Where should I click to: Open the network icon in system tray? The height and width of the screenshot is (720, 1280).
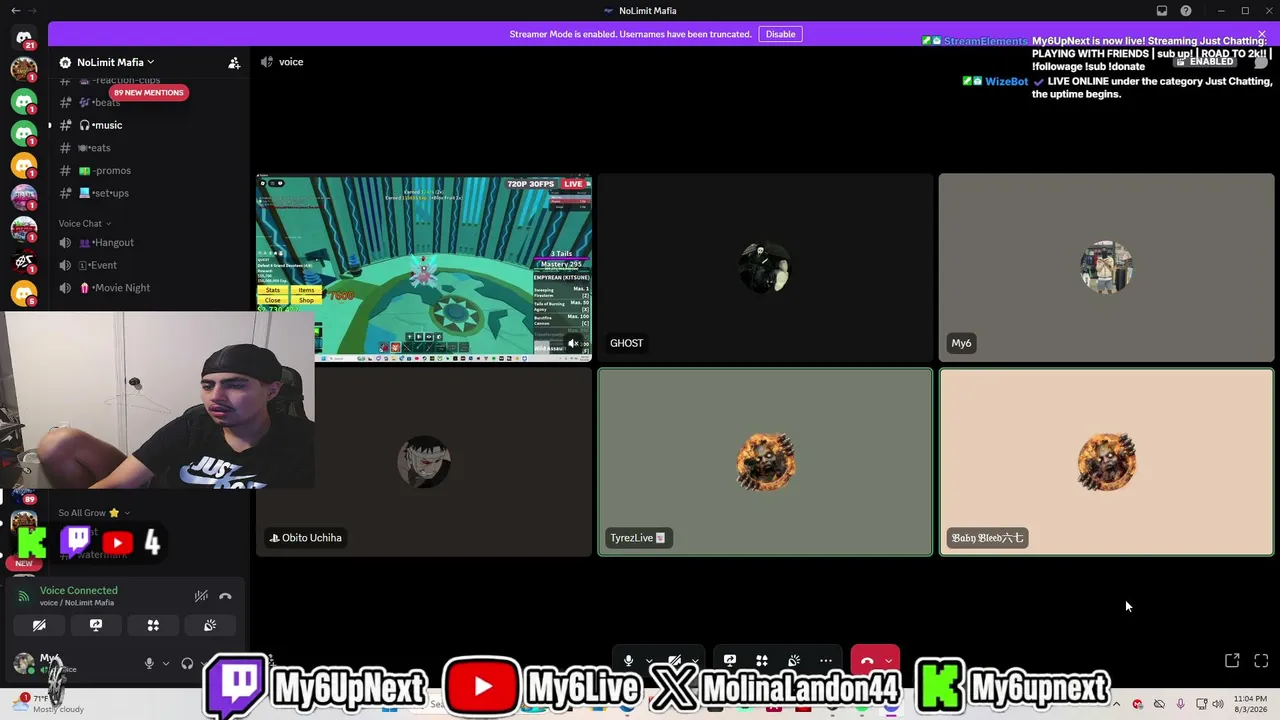point(1202,704)
